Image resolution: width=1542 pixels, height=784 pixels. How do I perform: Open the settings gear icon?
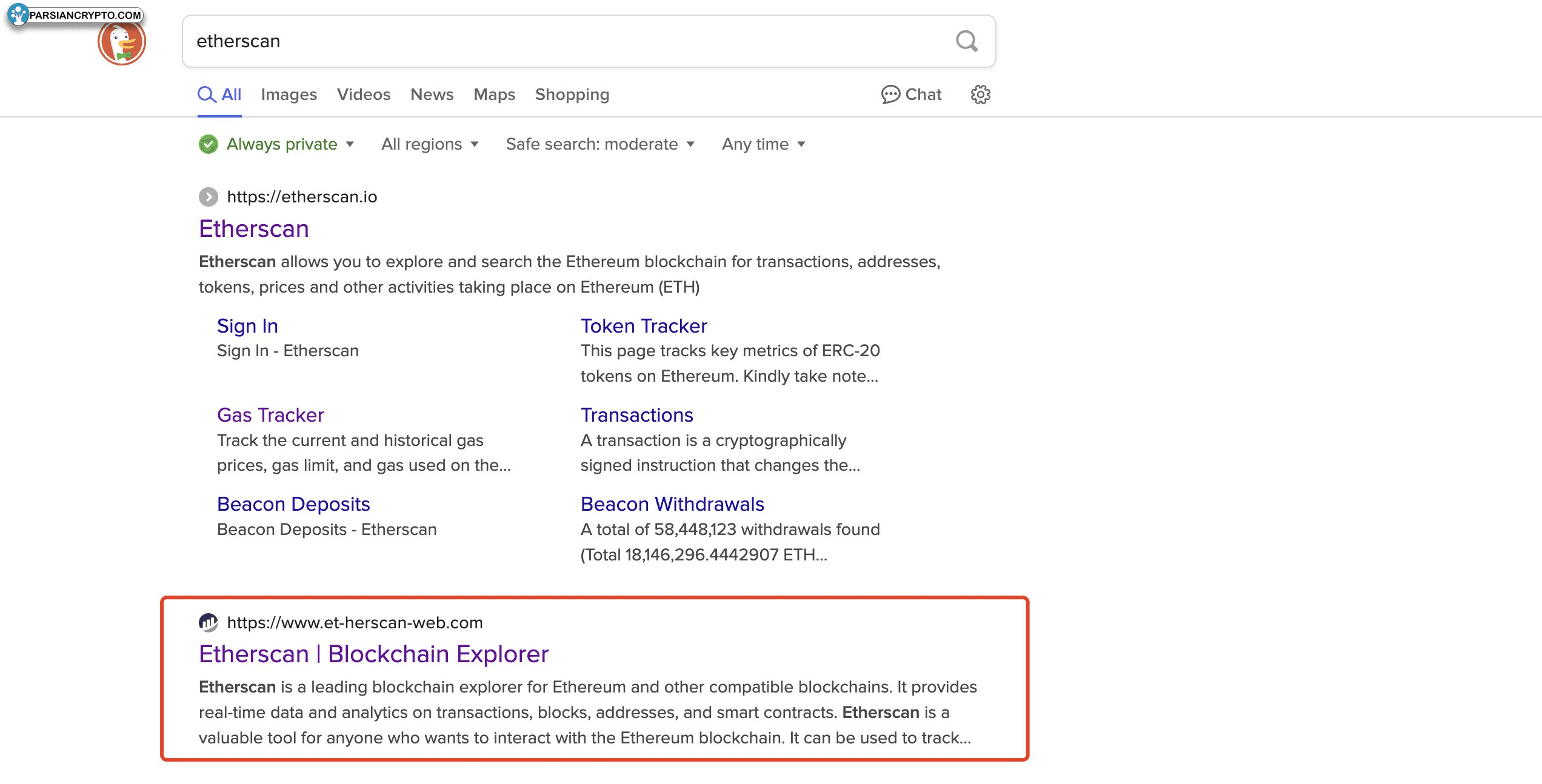(980, 95)
